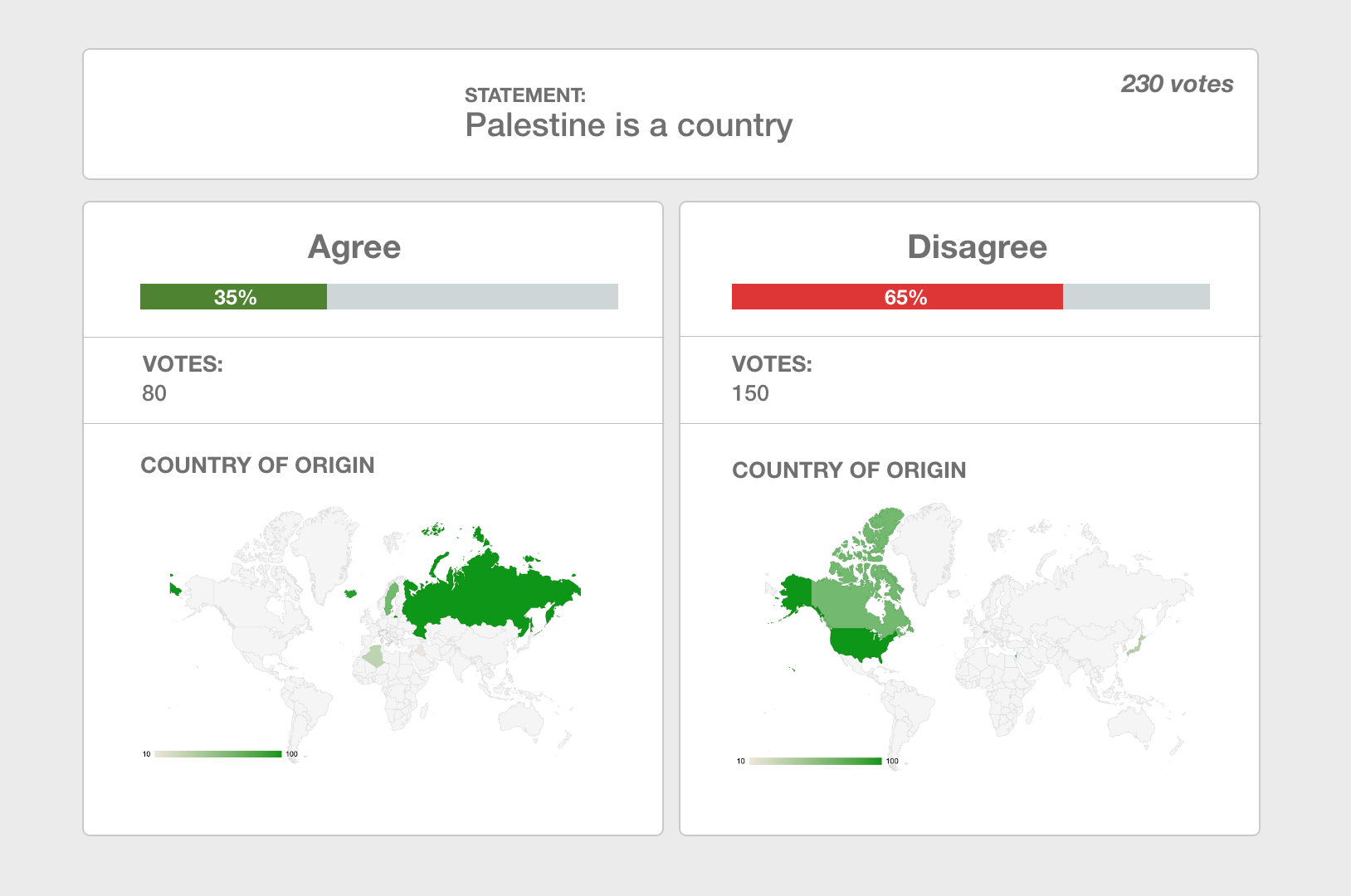Click the "230 votes" total label
The width and height of the screenshot is (1351, 896).
1176,84
